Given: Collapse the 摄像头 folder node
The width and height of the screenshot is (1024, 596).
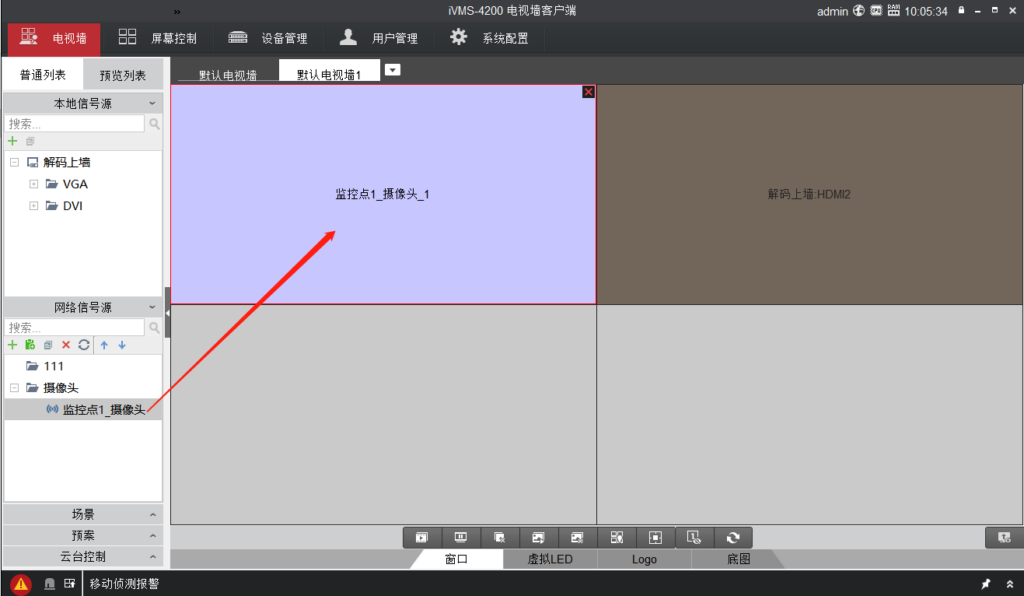Looking at the screenshot, I should (15, 388).
